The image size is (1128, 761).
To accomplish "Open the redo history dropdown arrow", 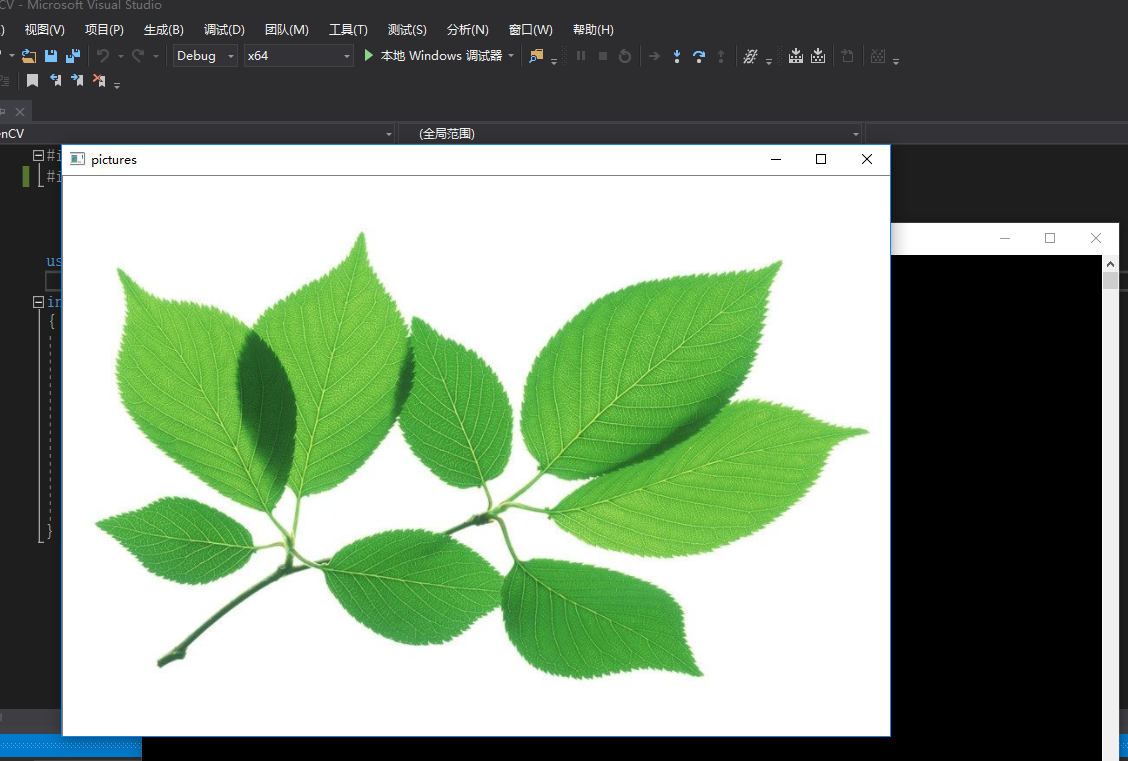I will point(155,56).
